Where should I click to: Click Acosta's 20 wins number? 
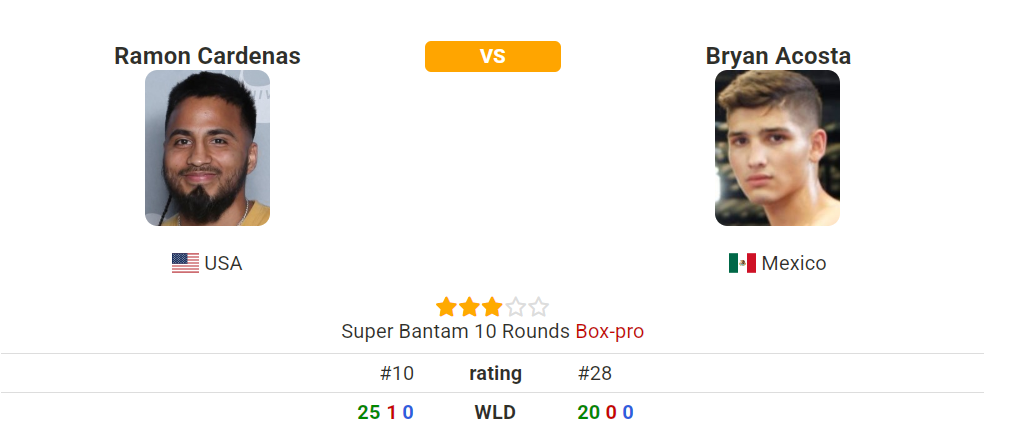[x=588, y=412]
